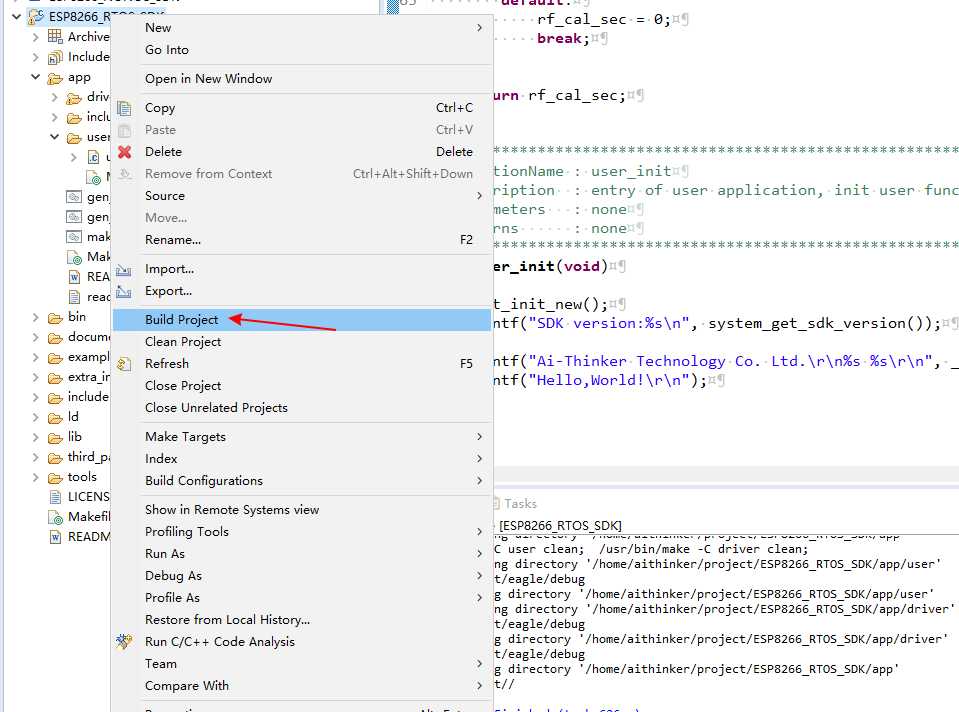The height and width of the screenshot is (712, 959).
Task: Select Restore from Local History...
Action: (302, 620)
